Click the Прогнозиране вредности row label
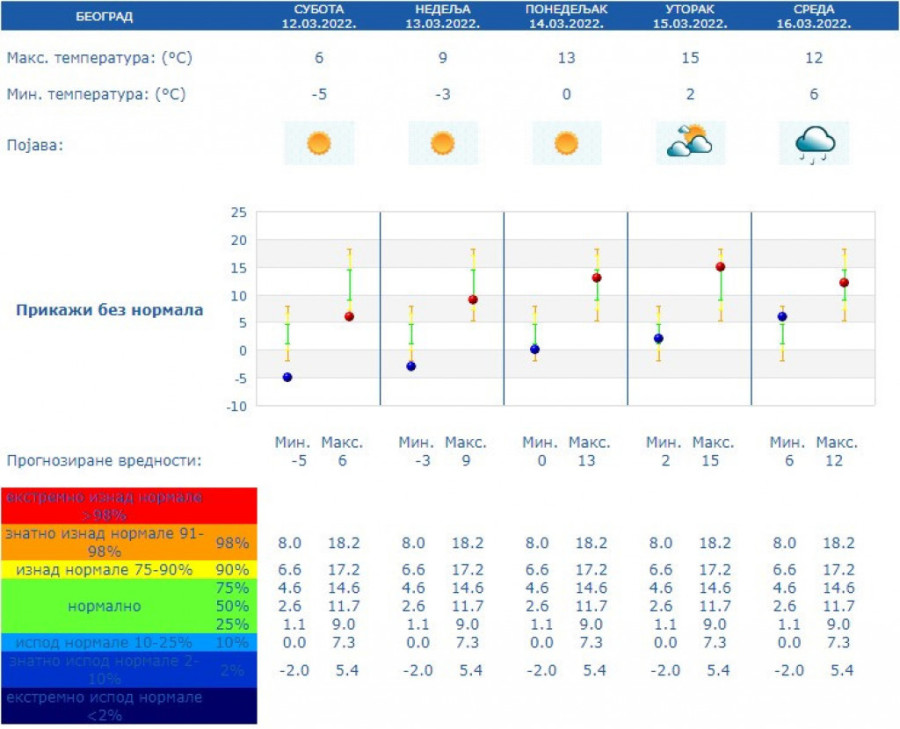Viewport: 900px width, 729px height. point(104,461)
